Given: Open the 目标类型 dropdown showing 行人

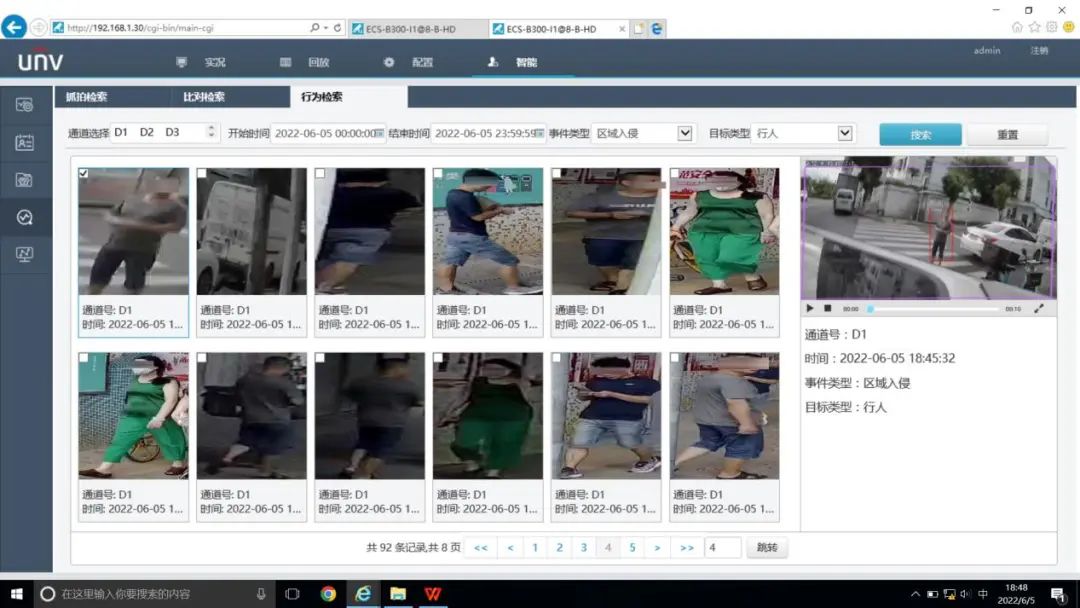Looking at the screenshot, I should pyautogui.click(x=845, y=133).
